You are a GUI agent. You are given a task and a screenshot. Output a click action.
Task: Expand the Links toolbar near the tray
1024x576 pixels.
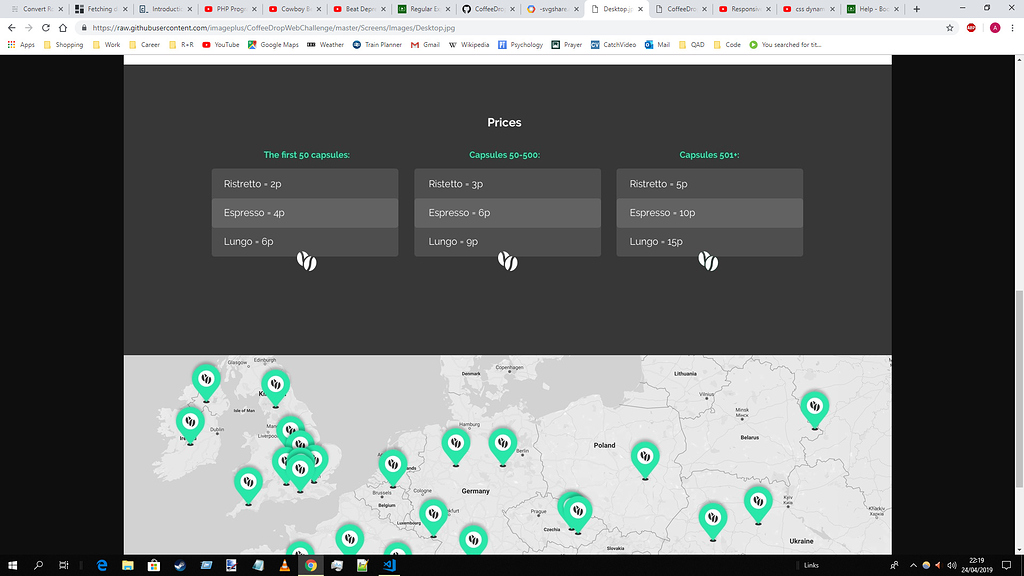[812, 565]
